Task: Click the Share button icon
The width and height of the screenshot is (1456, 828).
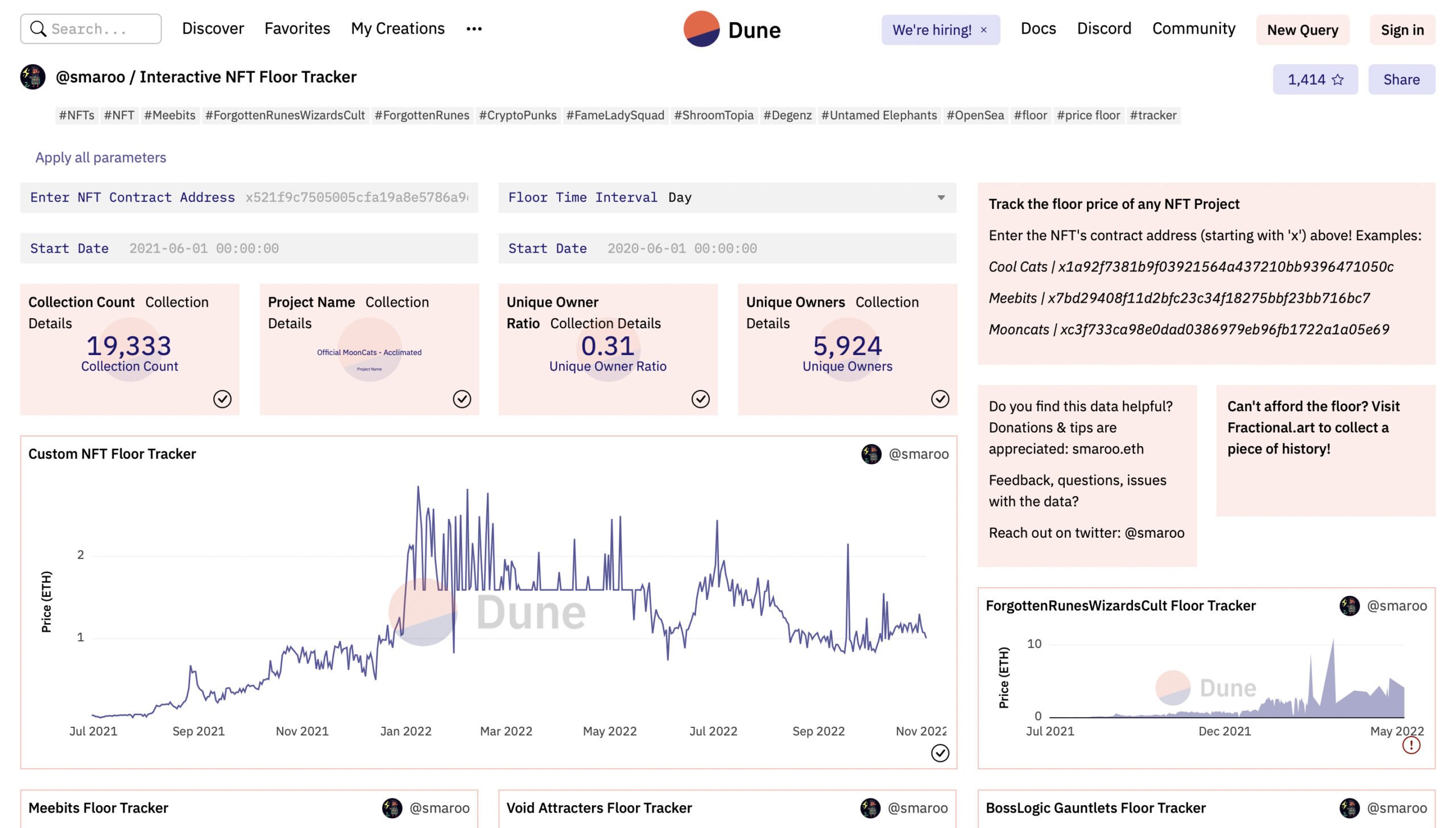Action: tap(1401, 79)
